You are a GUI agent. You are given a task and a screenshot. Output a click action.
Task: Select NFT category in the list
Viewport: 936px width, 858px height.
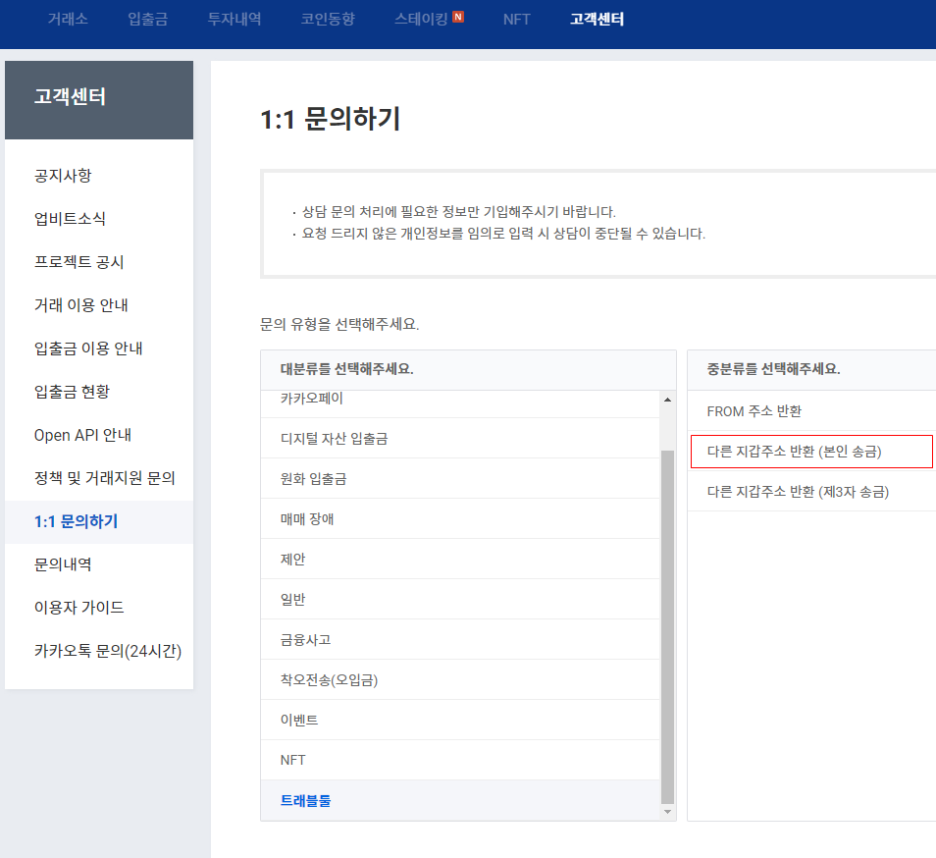[460, 759]
